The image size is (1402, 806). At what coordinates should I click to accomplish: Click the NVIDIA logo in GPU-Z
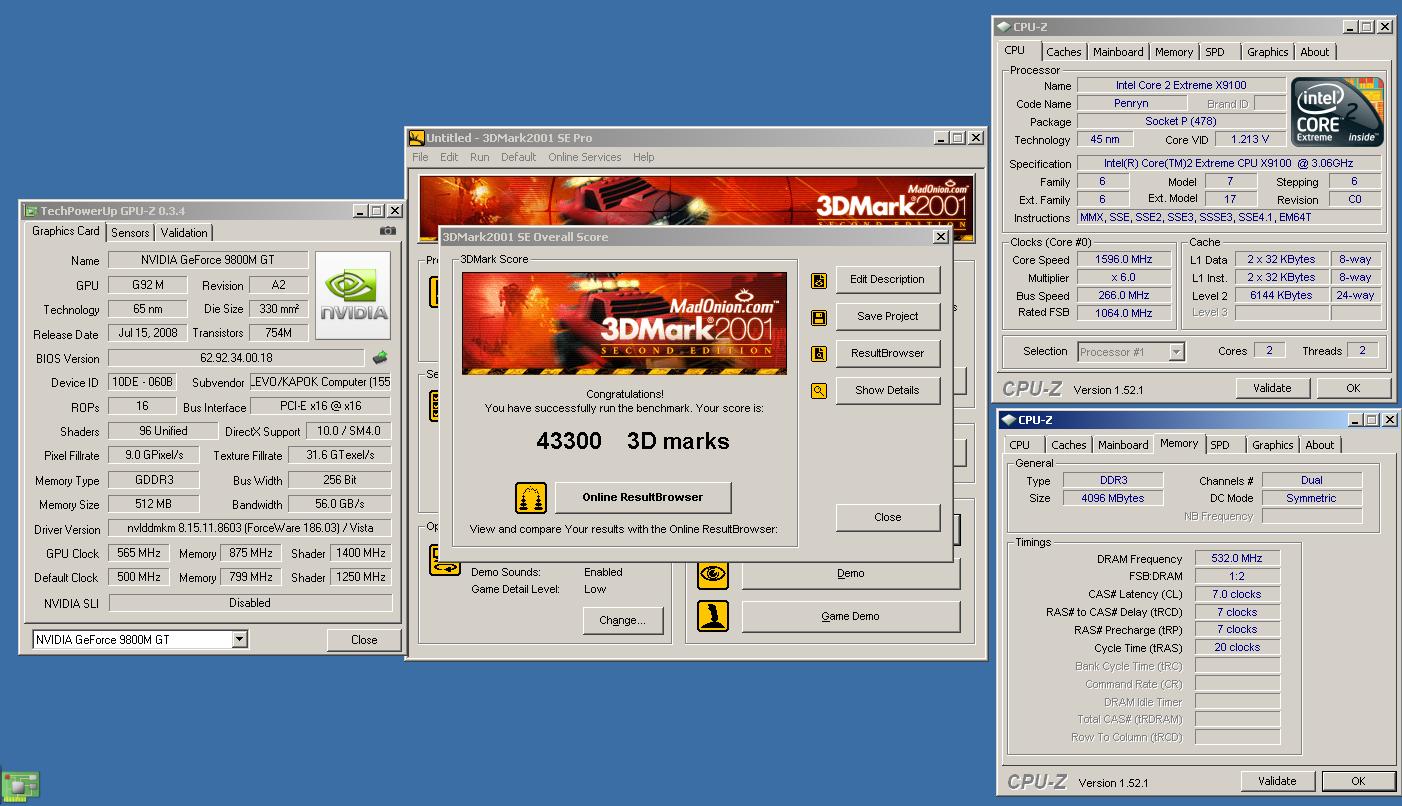click(x=353, y=295)
